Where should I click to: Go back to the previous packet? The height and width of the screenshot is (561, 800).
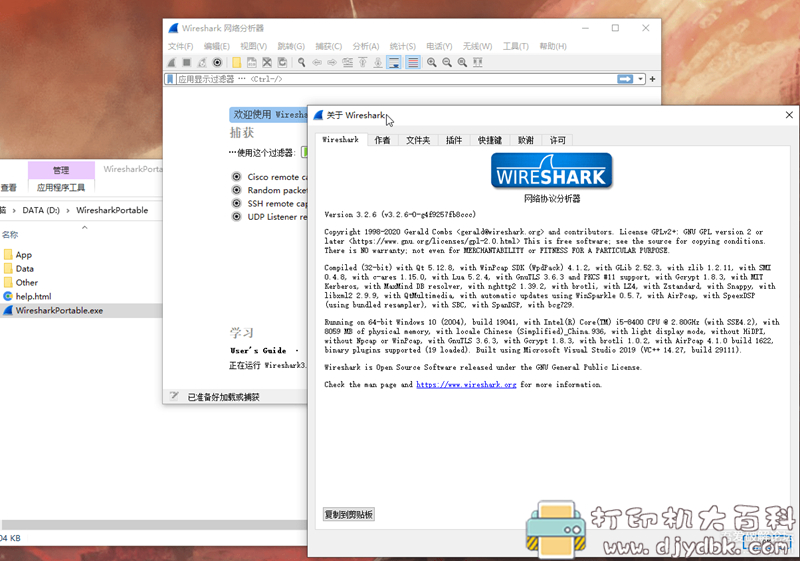pyautogui.click(x=317, y=62)
